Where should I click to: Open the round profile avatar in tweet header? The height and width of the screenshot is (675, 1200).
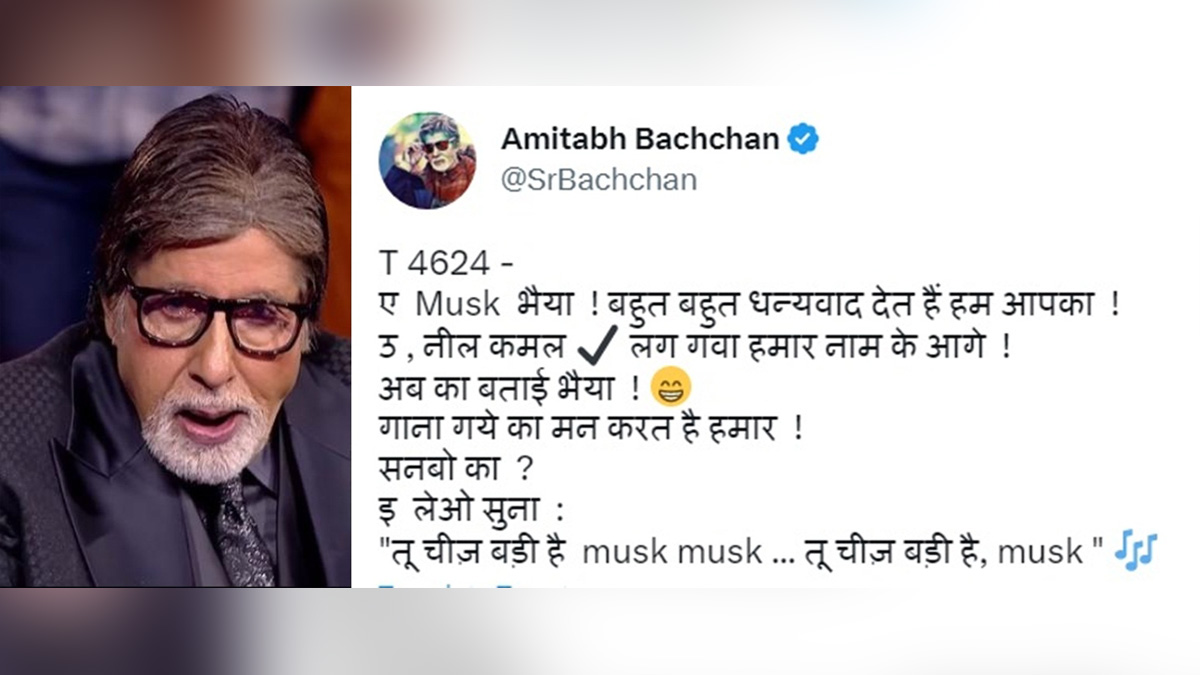pyautogui.click(x=427, y=160)
